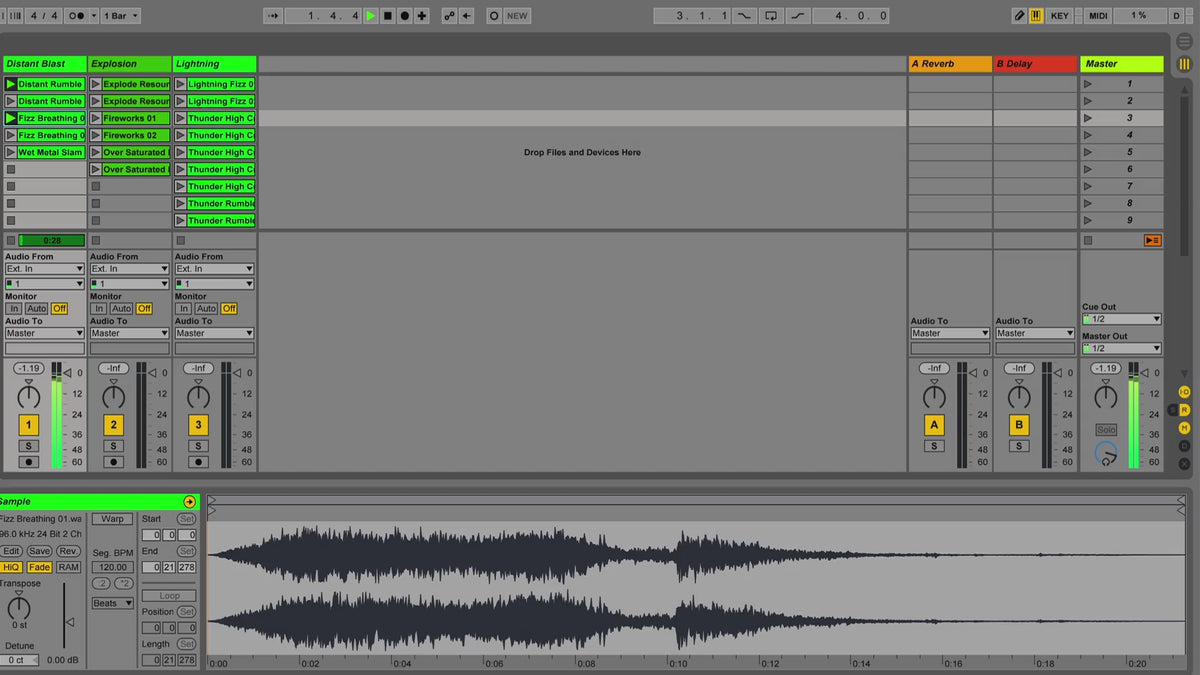Image resolution: width=1200 pixels, height=675 pixels.
Task: Select the Explosion track header
Action: pyautogui.click(x=129, y=64)
